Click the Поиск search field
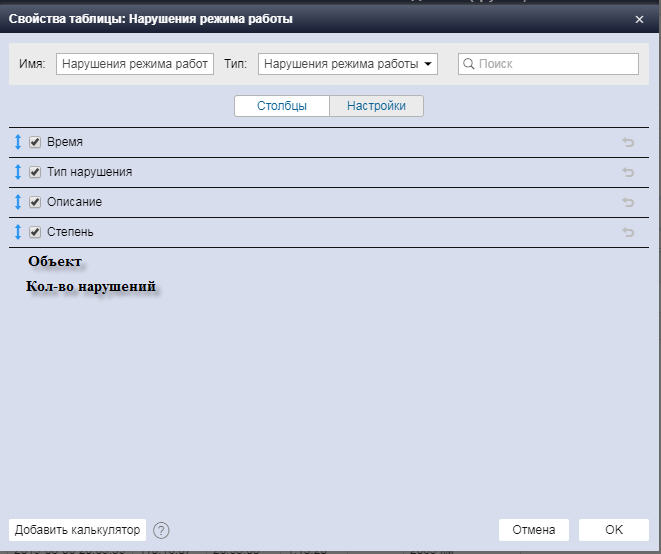Image resolution: width=661 pixels, height=554 pixels. click(x=548, y=64)
